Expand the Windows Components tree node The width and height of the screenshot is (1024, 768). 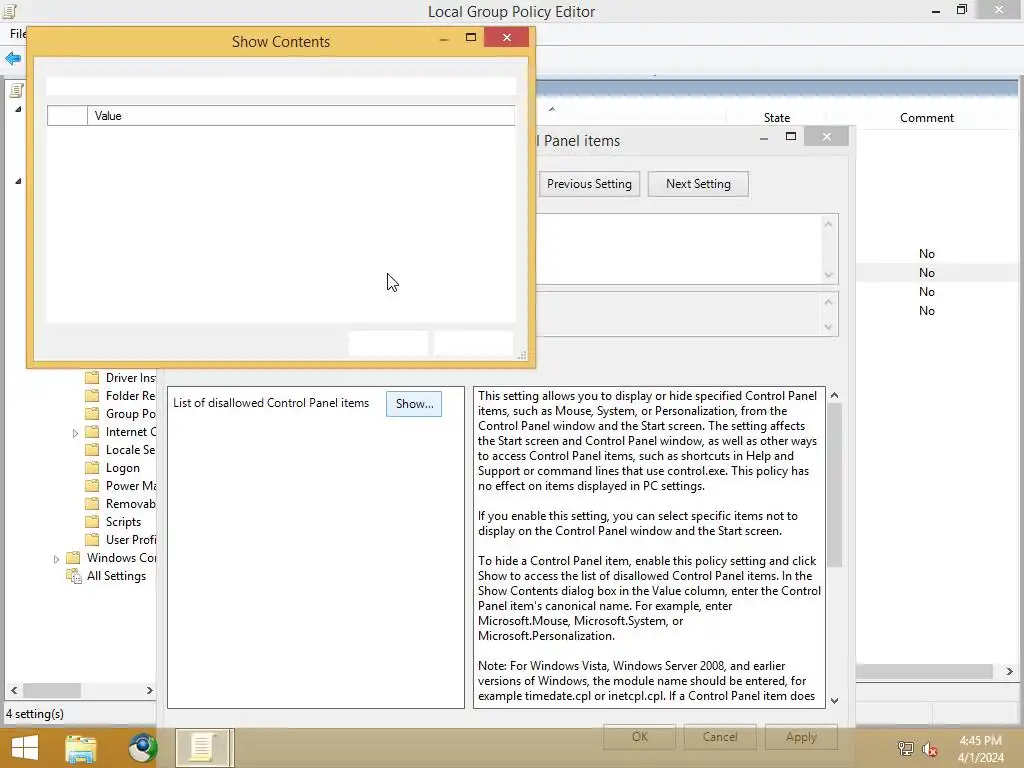point(56,559)
